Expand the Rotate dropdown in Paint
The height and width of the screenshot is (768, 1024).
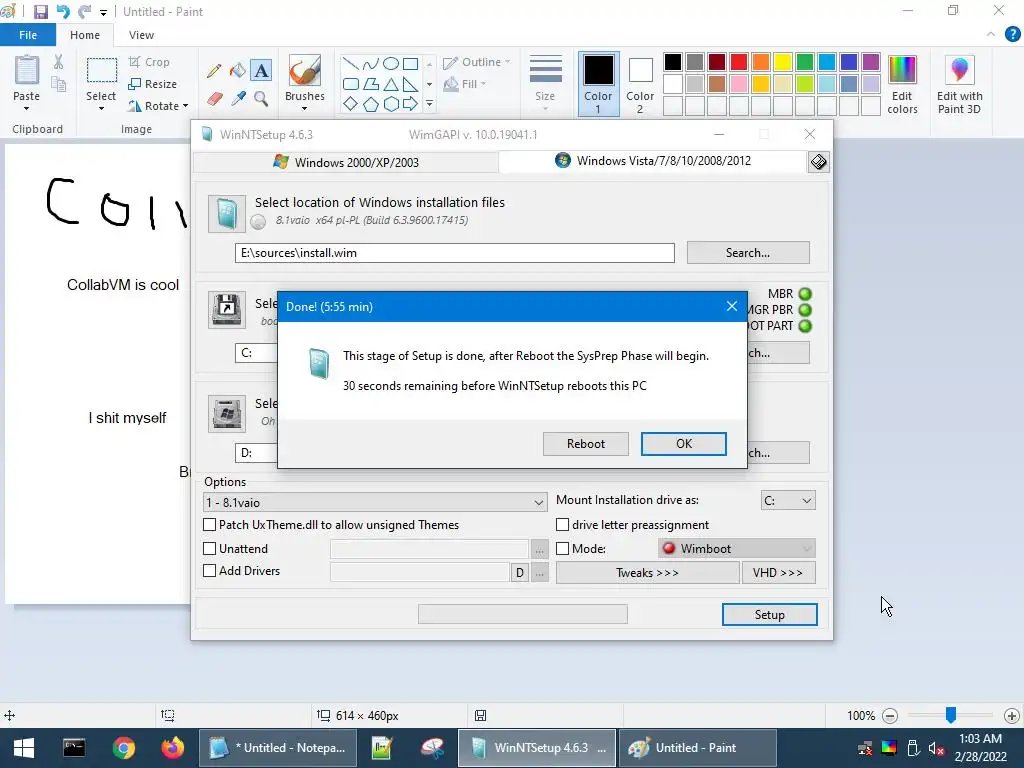(x=185, y=106)
